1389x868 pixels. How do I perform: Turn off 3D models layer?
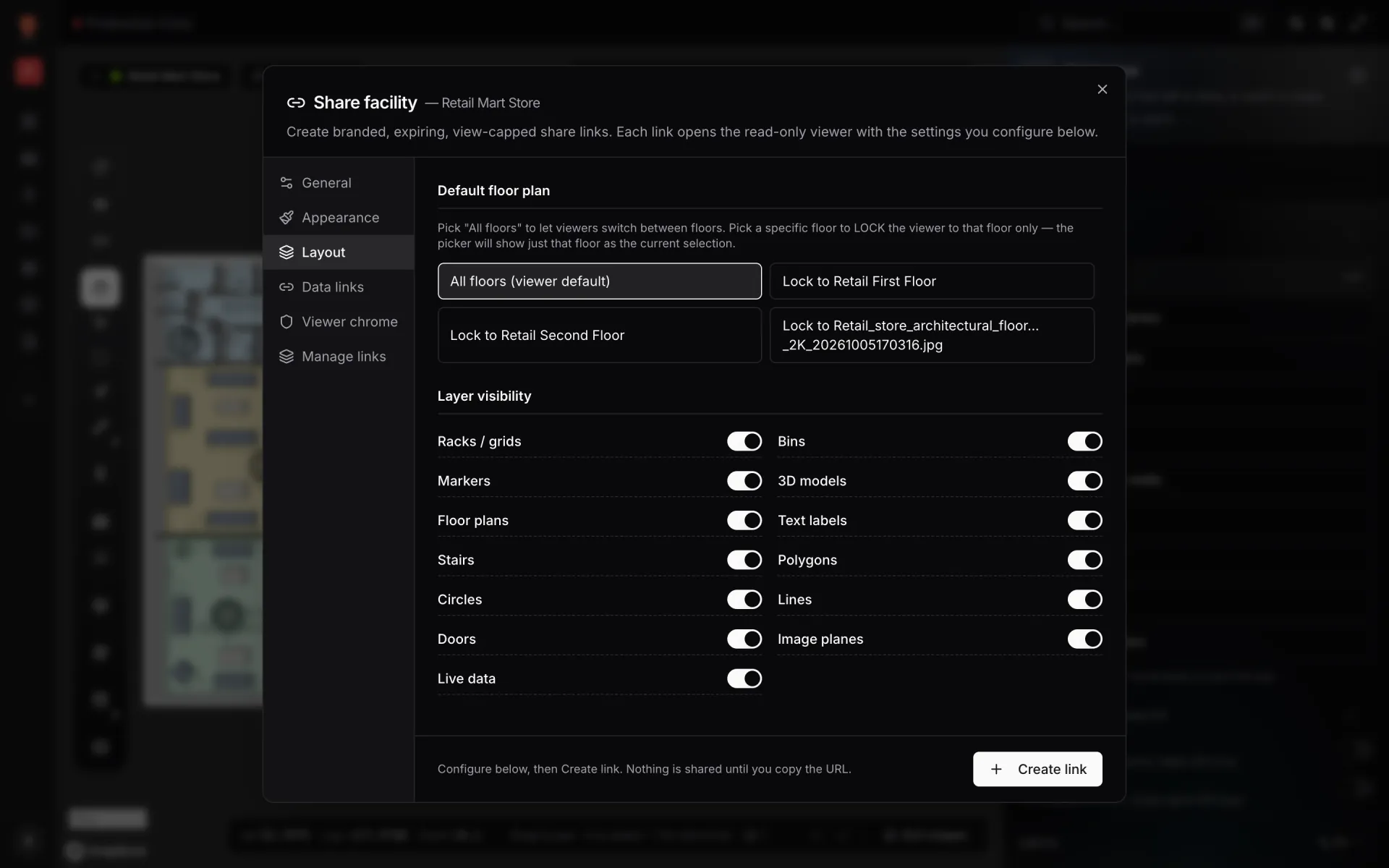(1084, 481)
